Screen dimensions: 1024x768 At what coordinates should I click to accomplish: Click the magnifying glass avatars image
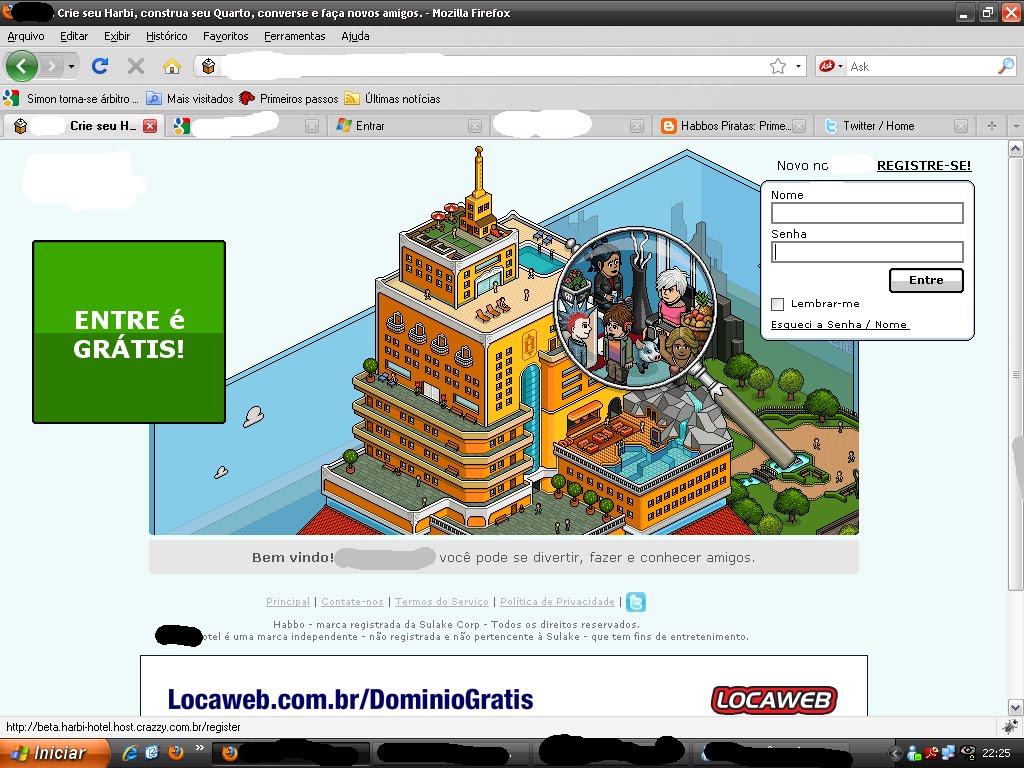[635, 308]
